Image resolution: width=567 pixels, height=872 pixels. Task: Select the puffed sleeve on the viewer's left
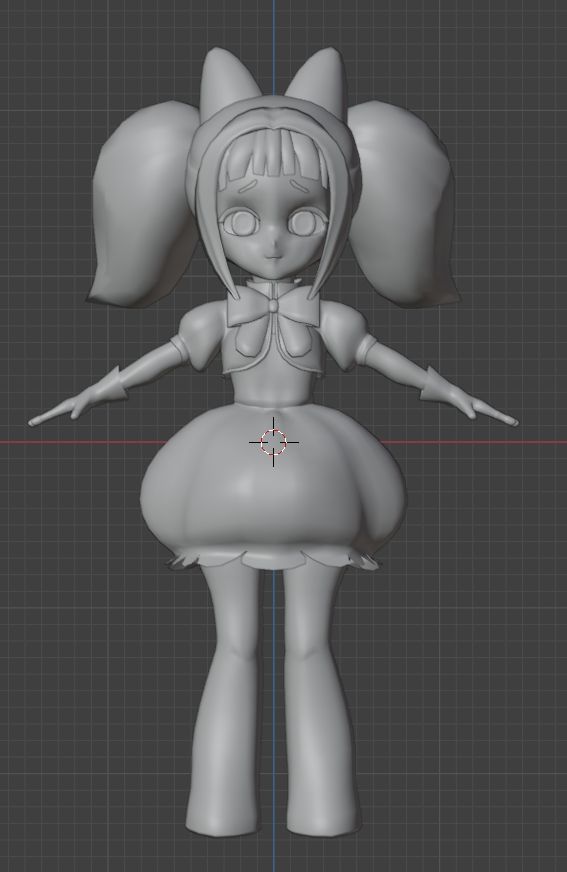point(197,338)
